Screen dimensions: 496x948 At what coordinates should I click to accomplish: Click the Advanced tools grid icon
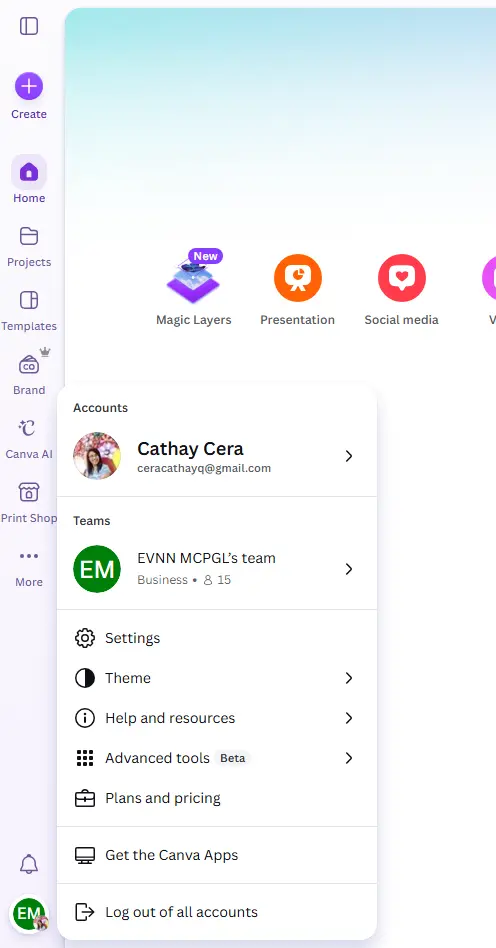(85, 758)
